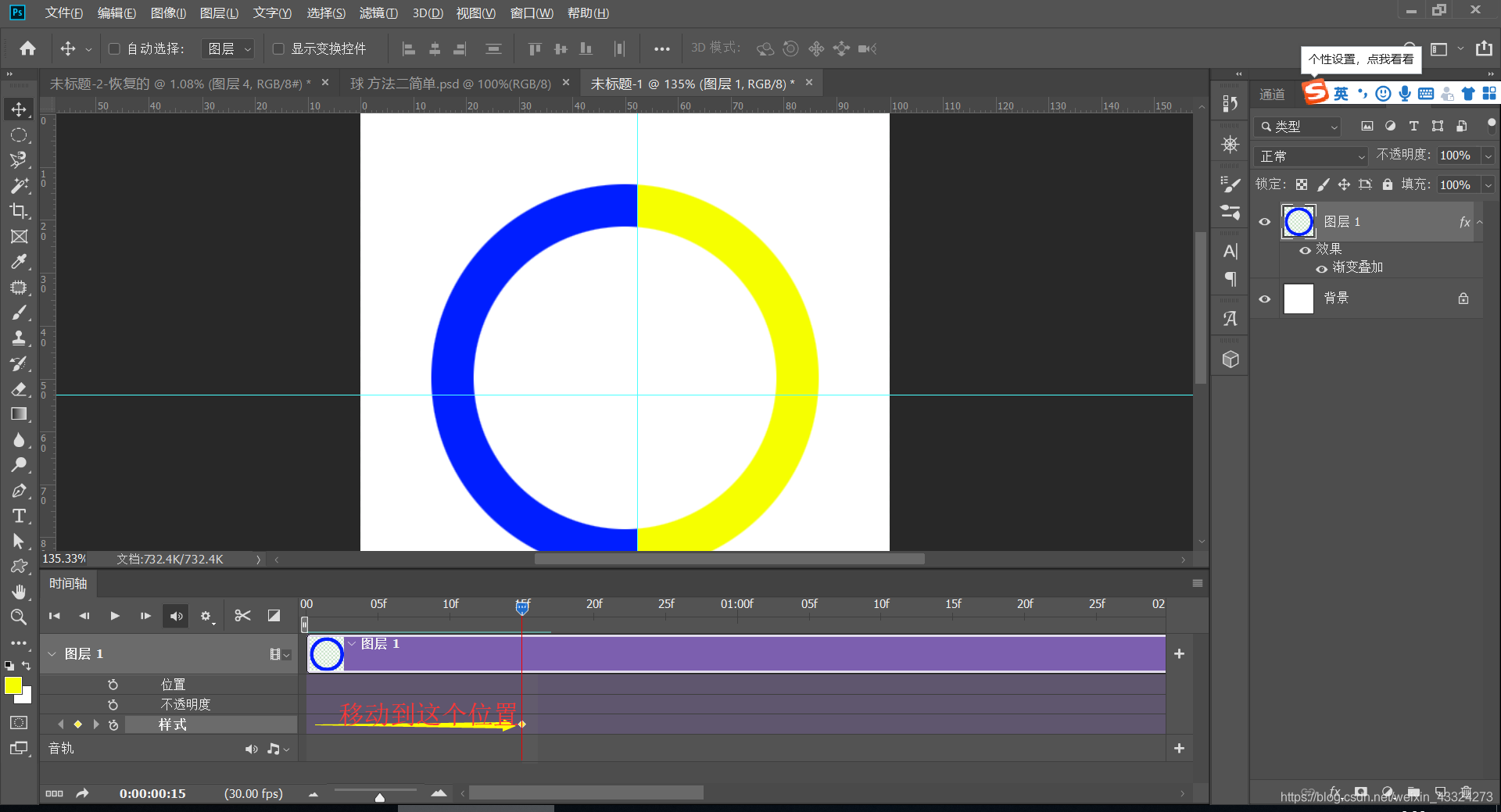
Task: Select the Eraser tool
Action: point(19,389)
